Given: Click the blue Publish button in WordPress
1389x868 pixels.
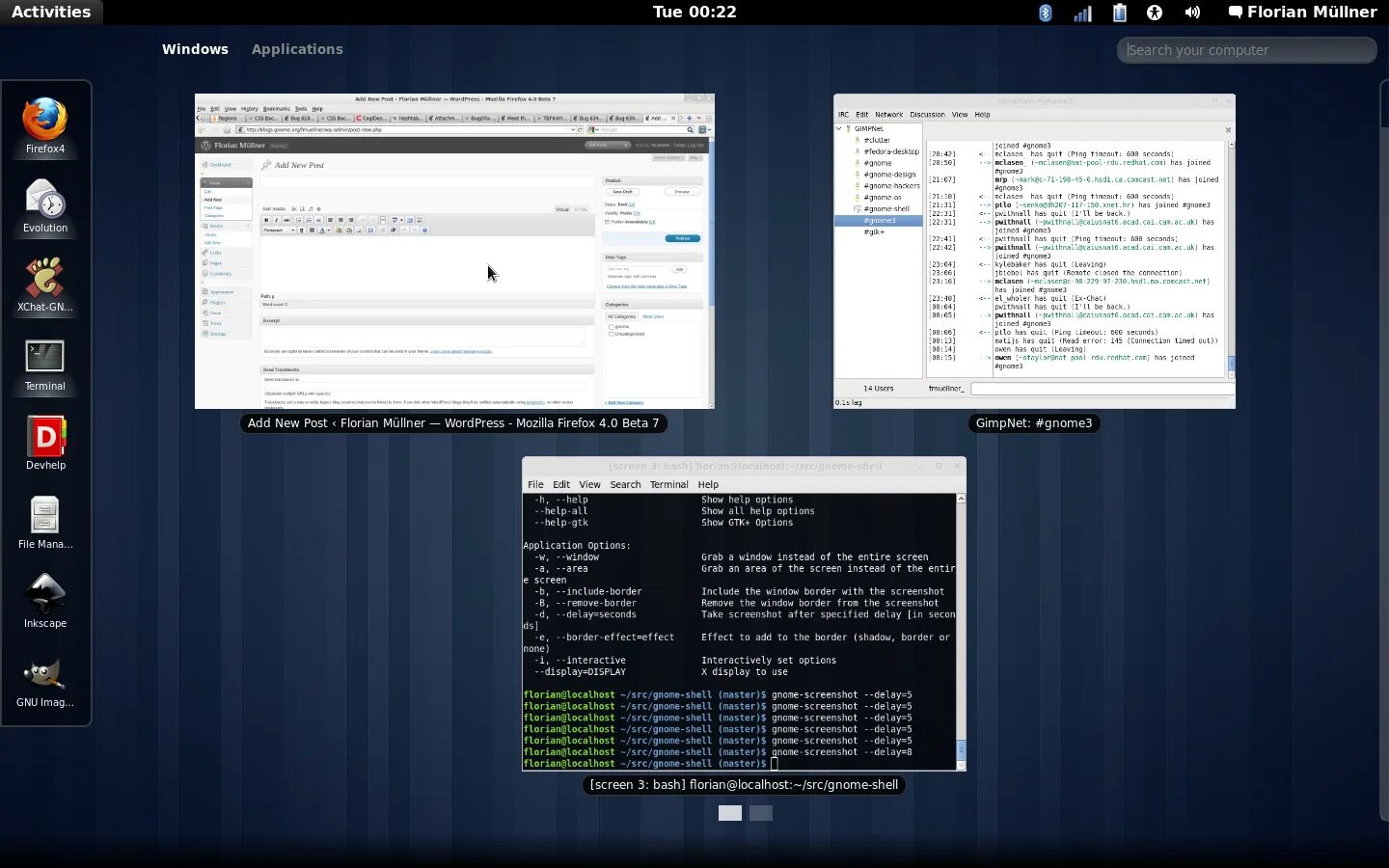Looking at the screenshot, I should coord(682,238).
